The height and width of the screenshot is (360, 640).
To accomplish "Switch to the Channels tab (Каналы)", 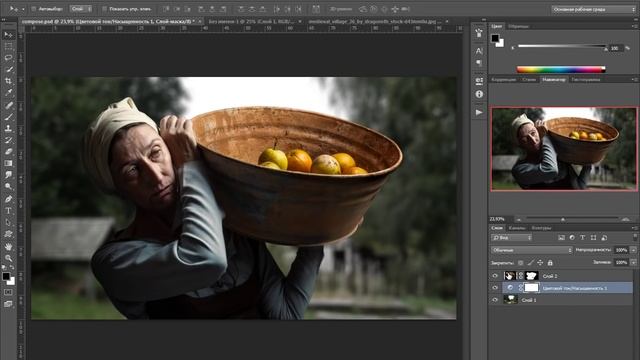I will point(517,228).
